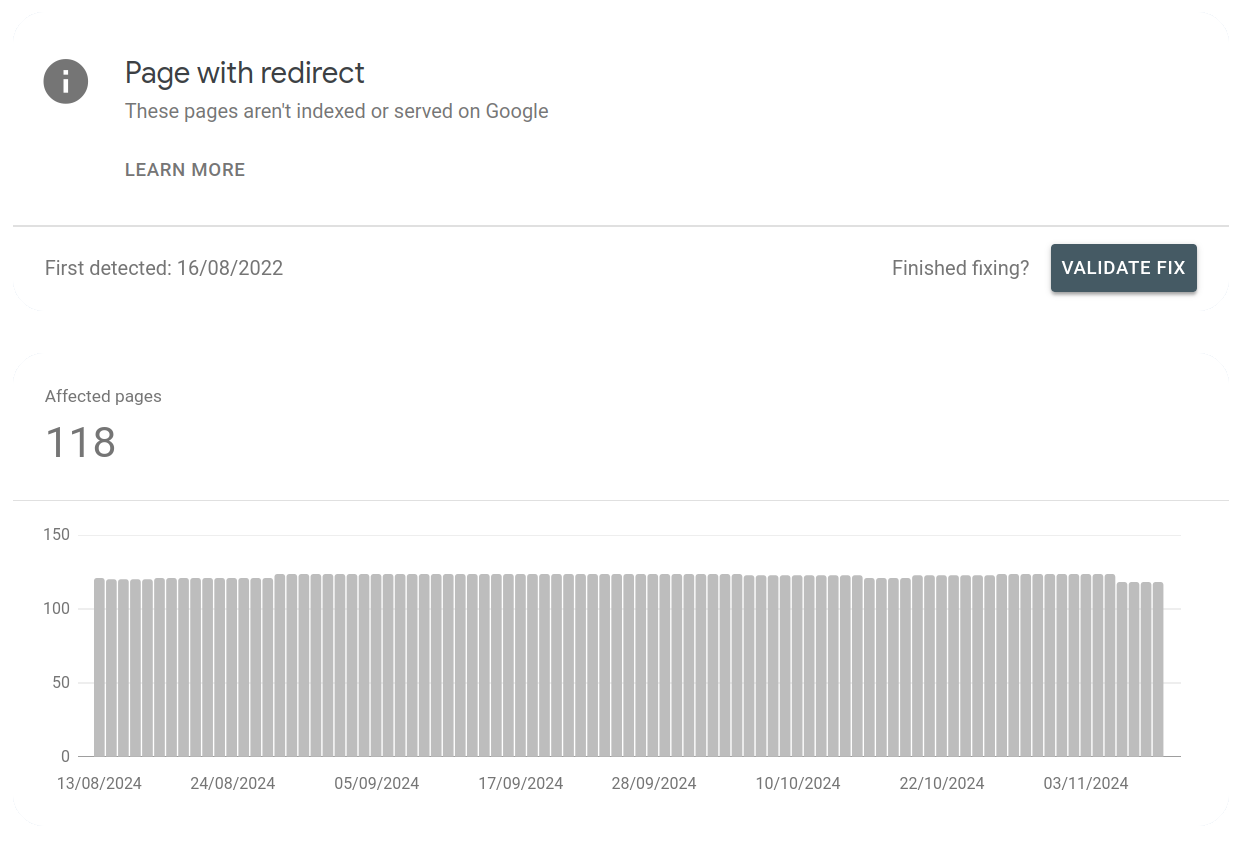This screenshot has height=843, width=1242.
Task: Click the 10/10/2024 axis date
Action: (798, 783)
